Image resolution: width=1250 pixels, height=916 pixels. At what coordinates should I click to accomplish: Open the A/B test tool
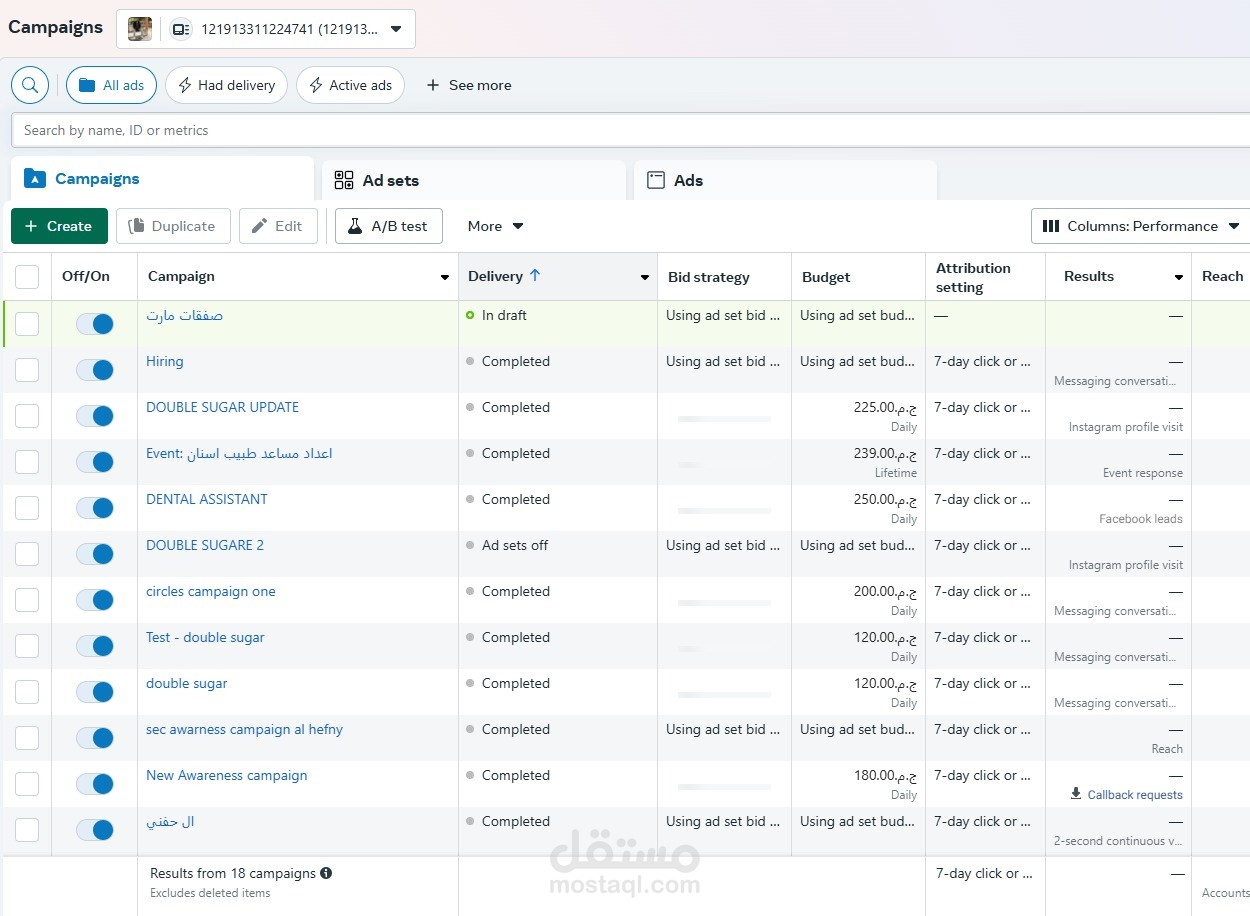click(x=388, y=226)
